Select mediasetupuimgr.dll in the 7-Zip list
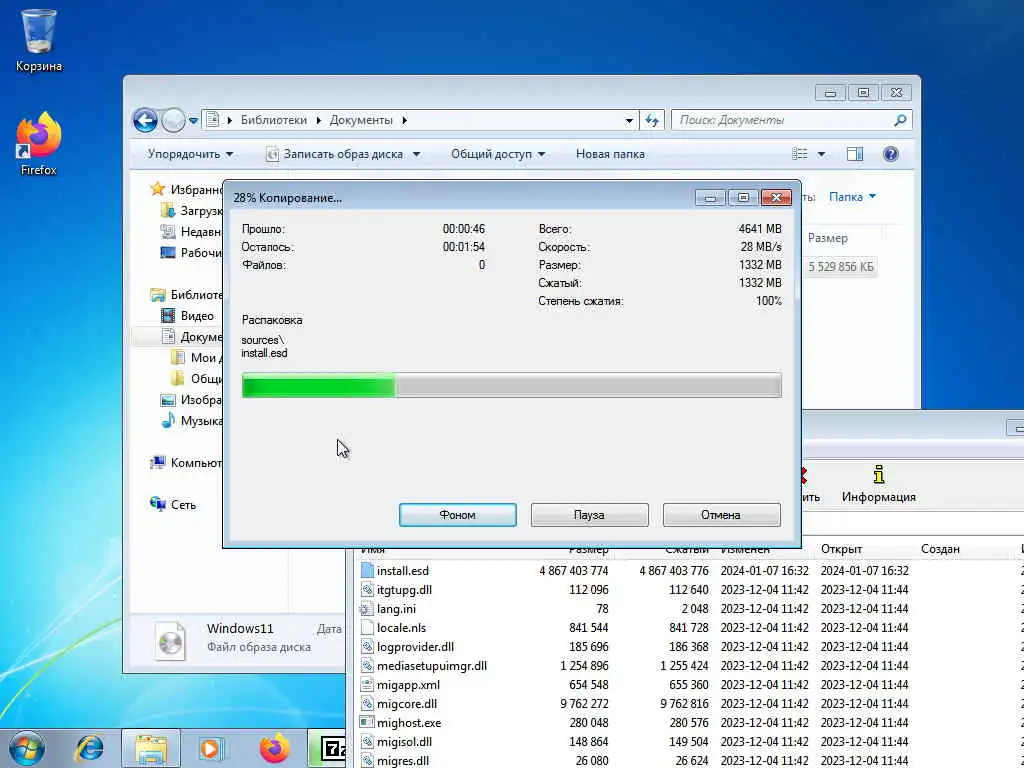This screenshot has height=768, width=1024. 432,665
